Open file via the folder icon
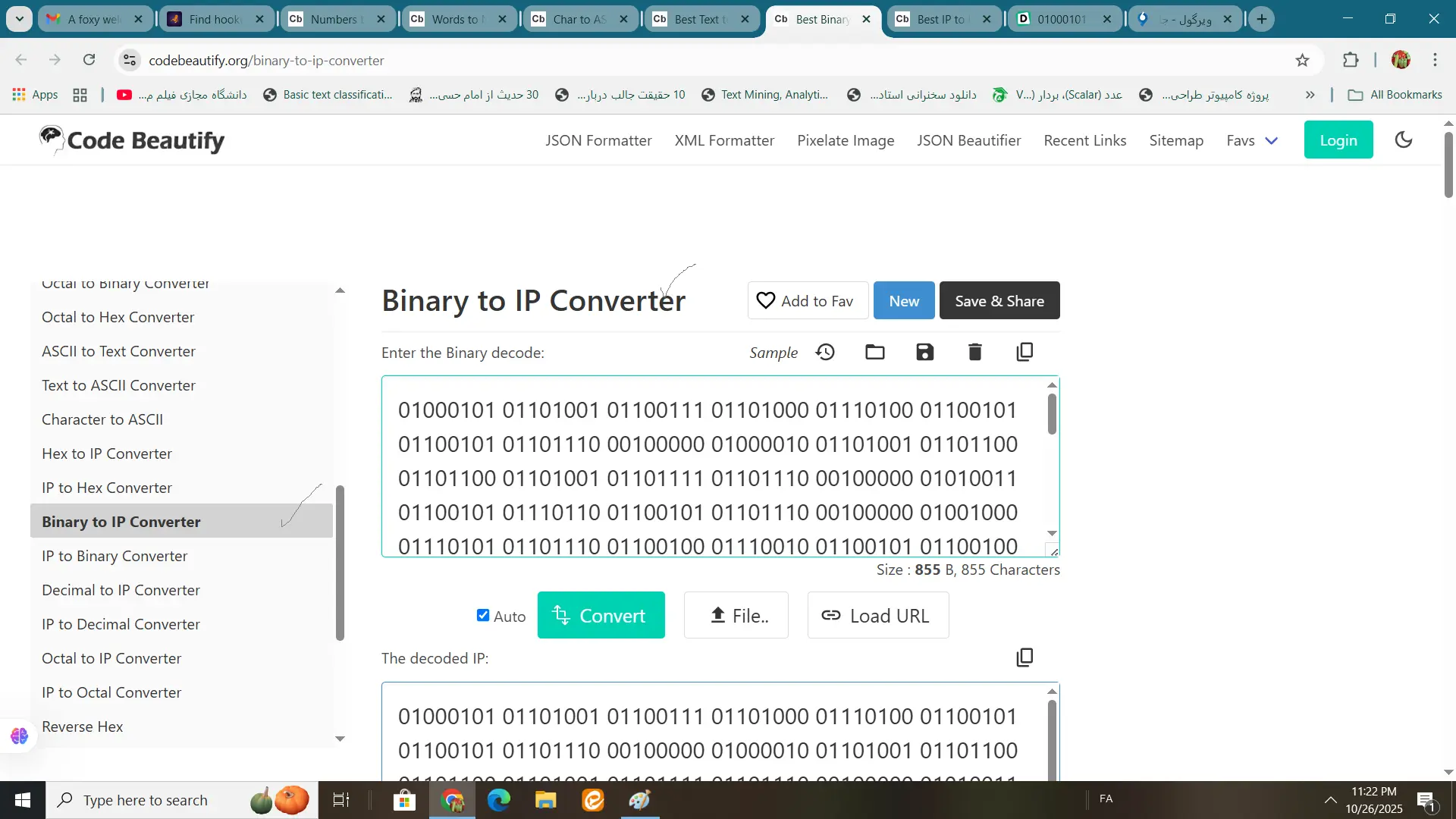Image resolution: width=1456 pixels, height=819 pixels. click(x=875, y=352)
